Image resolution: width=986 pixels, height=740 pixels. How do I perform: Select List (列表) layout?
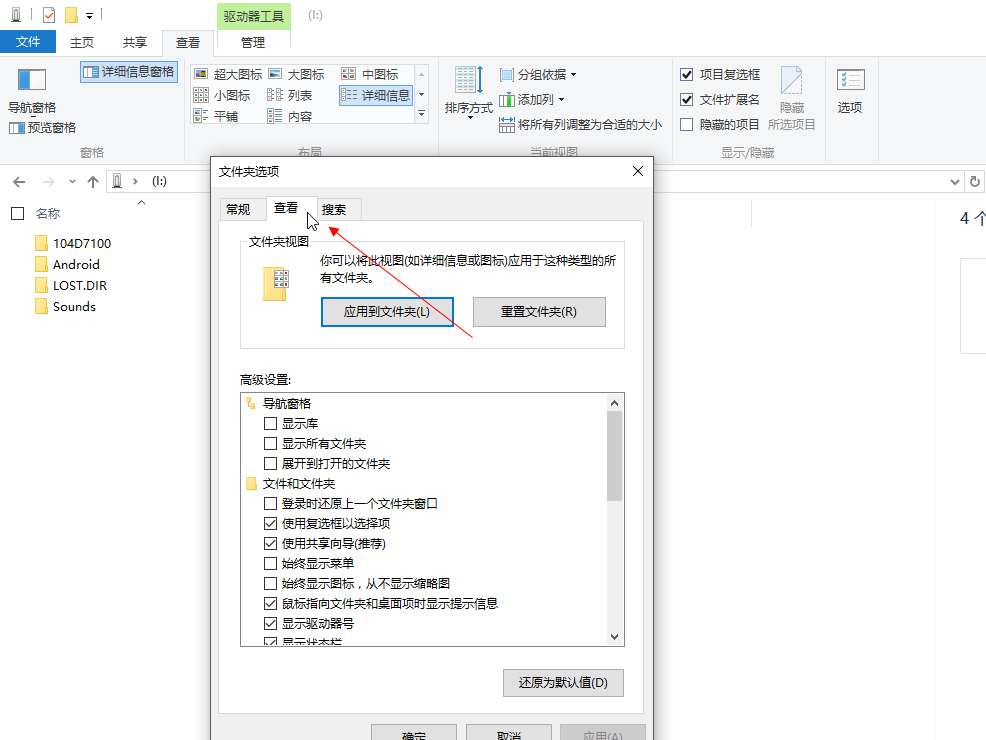[289, 95]
